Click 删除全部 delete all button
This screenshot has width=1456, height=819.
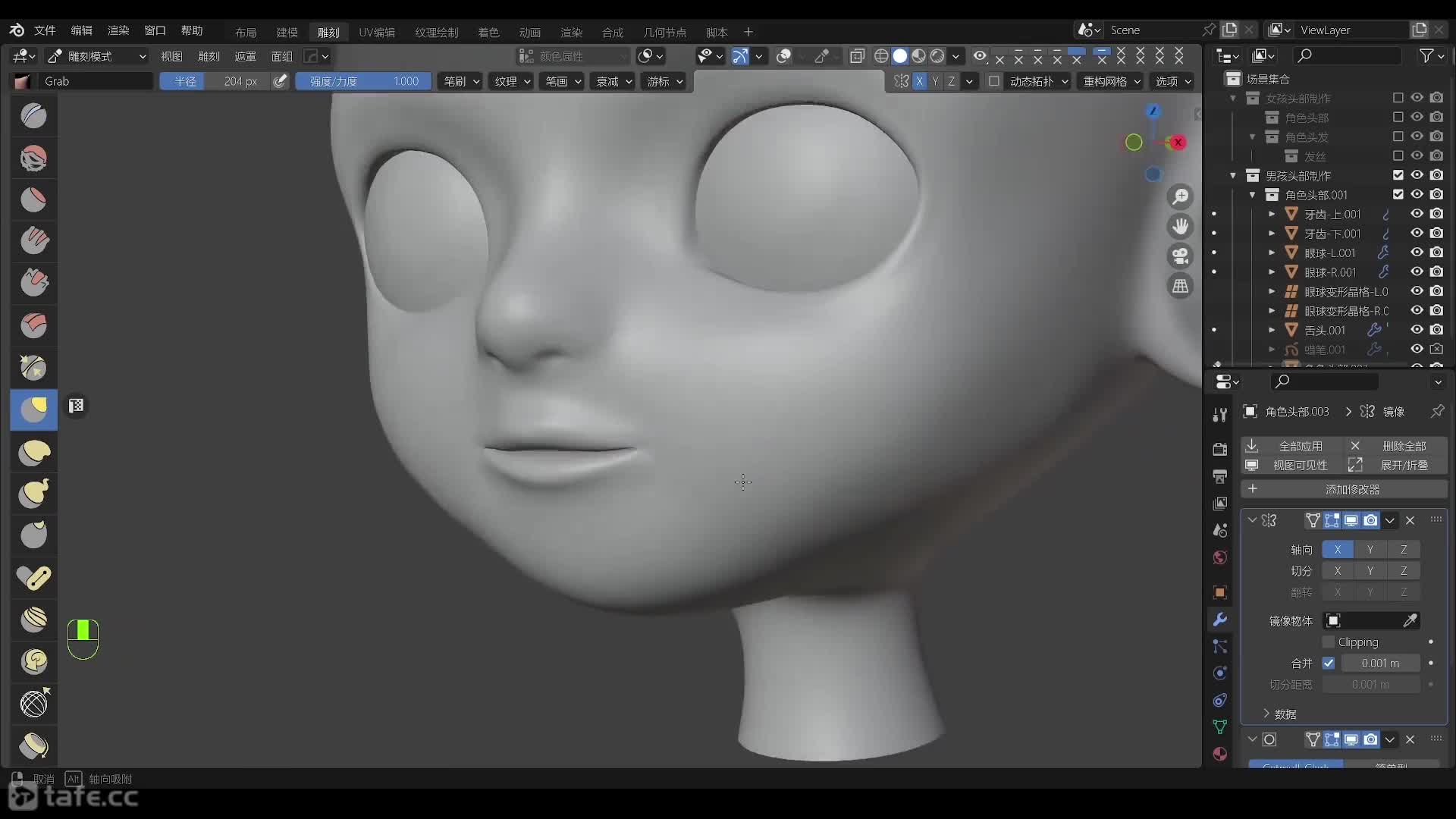[x=1395, y=446]
